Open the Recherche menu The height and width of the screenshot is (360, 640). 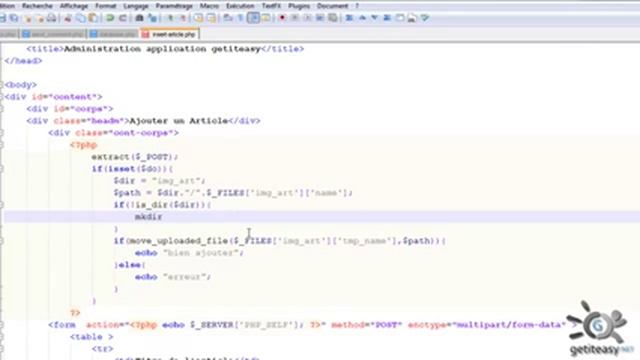37,6
